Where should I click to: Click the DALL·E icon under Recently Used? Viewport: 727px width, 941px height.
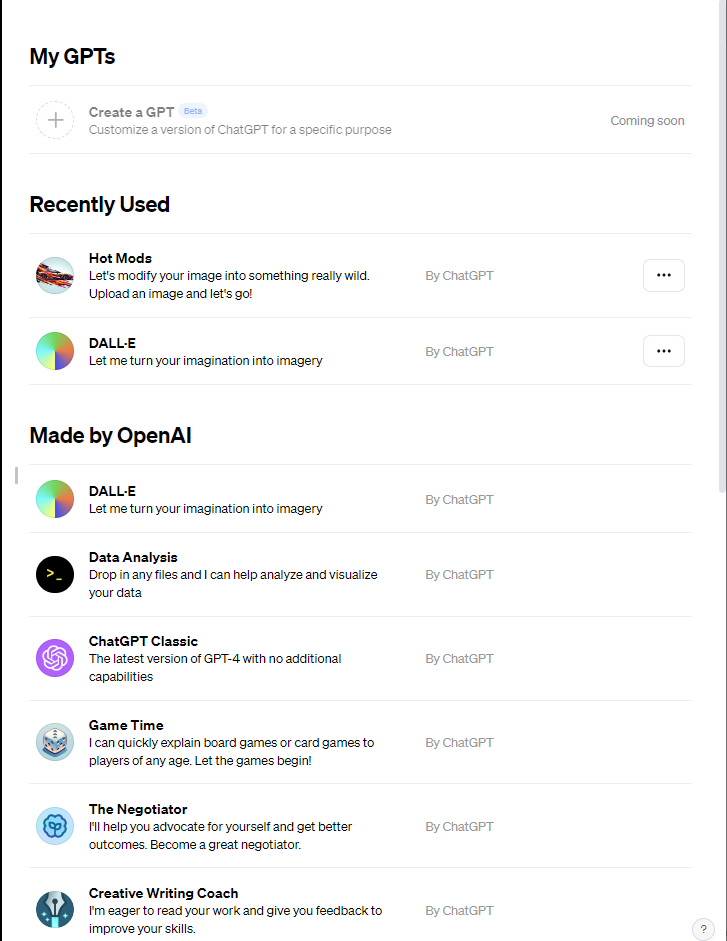55,351
